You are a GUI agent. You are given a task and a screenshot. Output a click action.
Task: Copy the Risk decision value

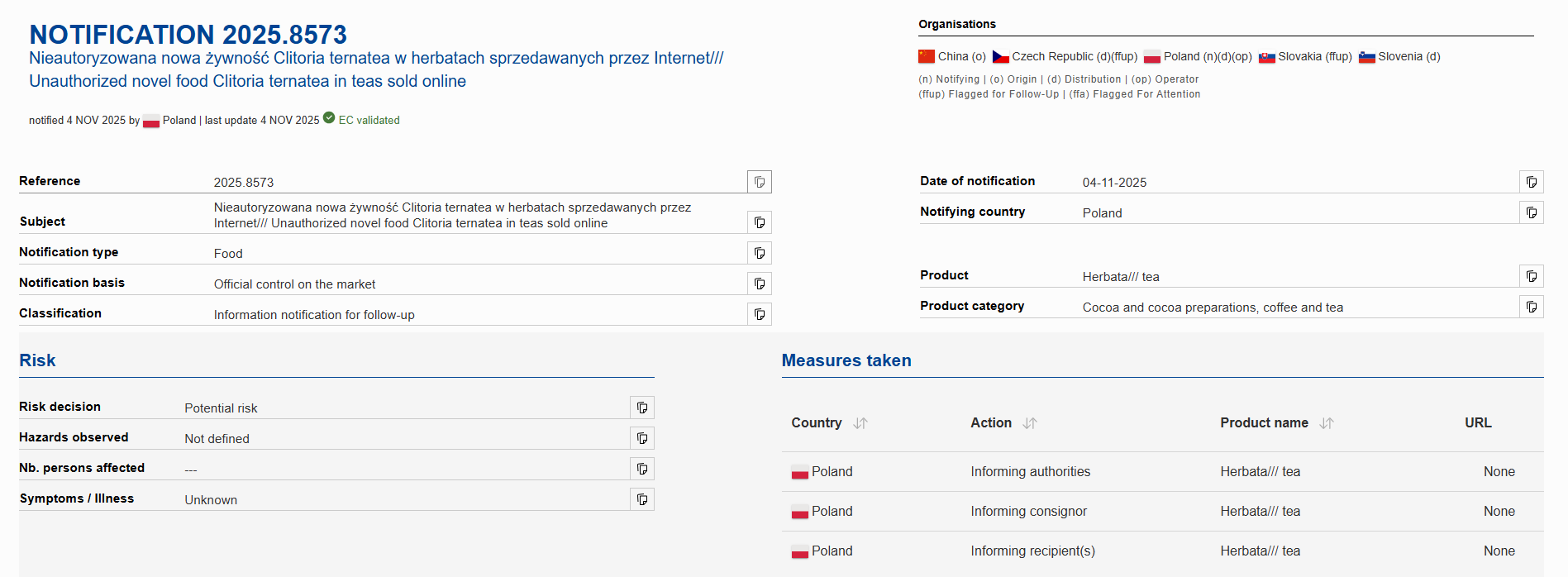[641, 408]
